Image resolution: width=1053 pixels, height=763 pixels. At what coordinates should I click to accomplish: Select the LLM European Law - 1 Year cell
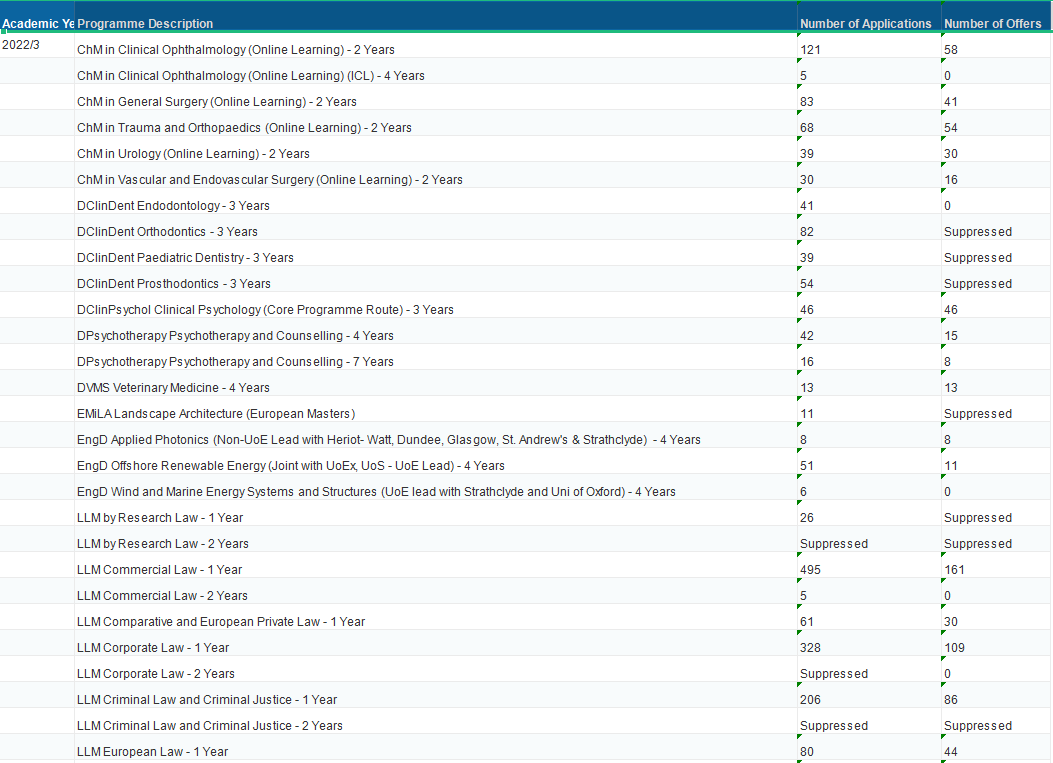tap(152, 752)
